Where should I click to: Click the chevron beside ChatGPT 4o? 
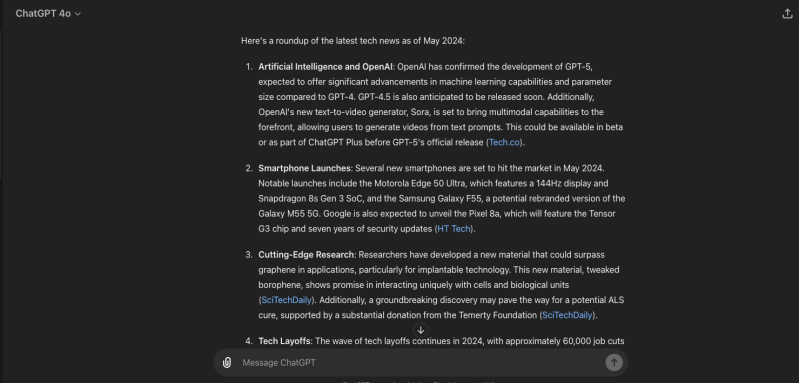pyautogui.click(x=77, y=14)
